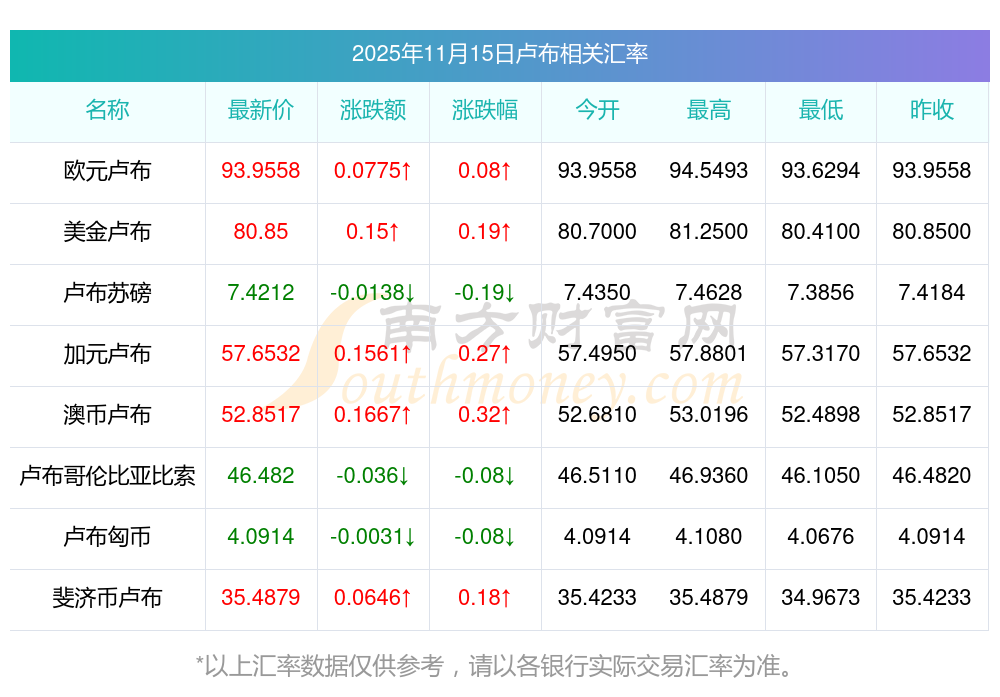The height and width of the screenshot is (697, 1000).
Task: Select the 加元卢布 row name
Action: 107,354
